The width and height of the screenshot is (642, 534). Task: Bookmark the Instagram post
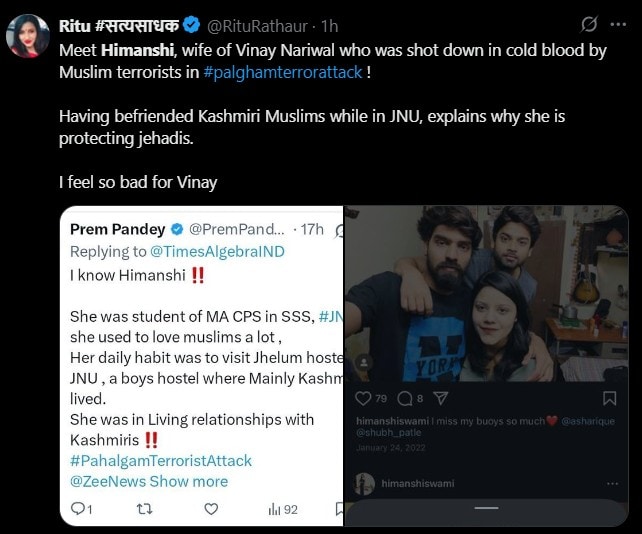click(x=609, y=398)
